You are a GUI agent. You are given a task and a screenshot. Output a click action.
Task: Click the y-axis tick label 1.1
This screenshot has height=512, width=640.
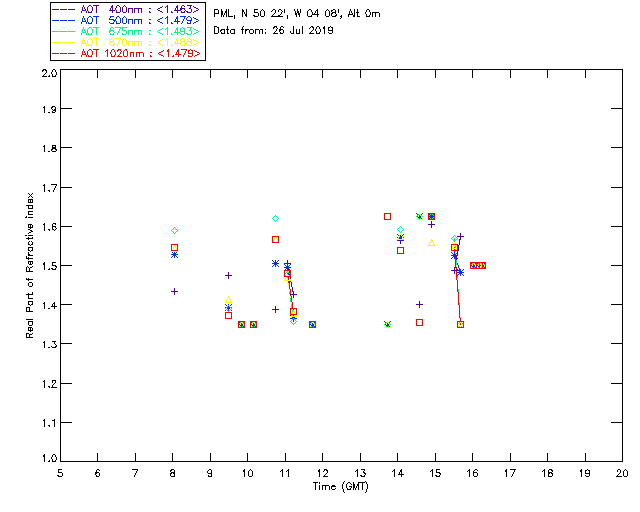click(x=49, y=423)
